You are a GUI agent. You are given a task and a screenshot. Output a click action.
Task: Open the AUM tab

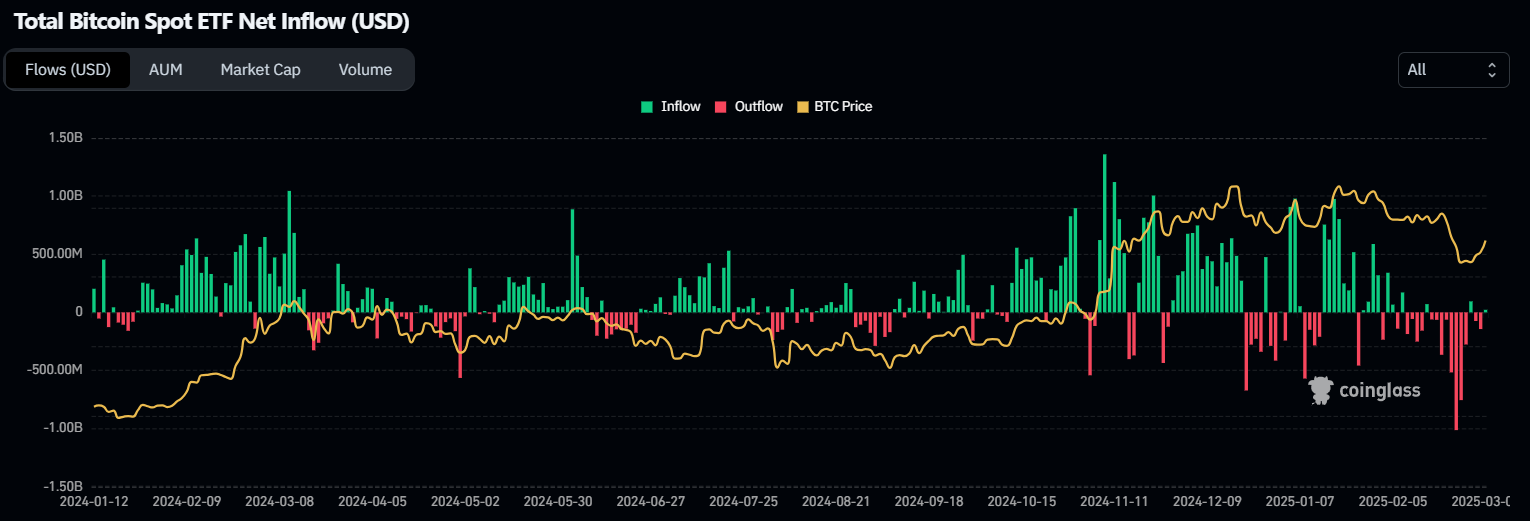(x=166, y=70)
